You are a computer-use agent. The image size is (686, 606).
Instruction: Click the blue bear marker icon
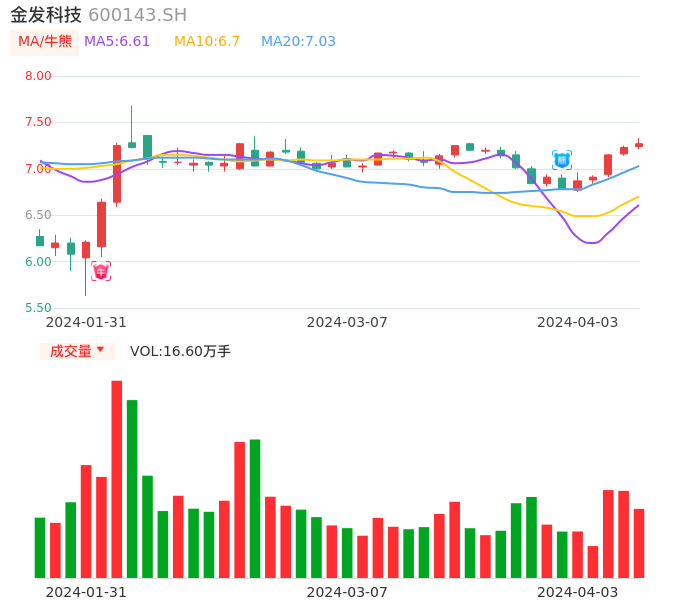point(562,160)
